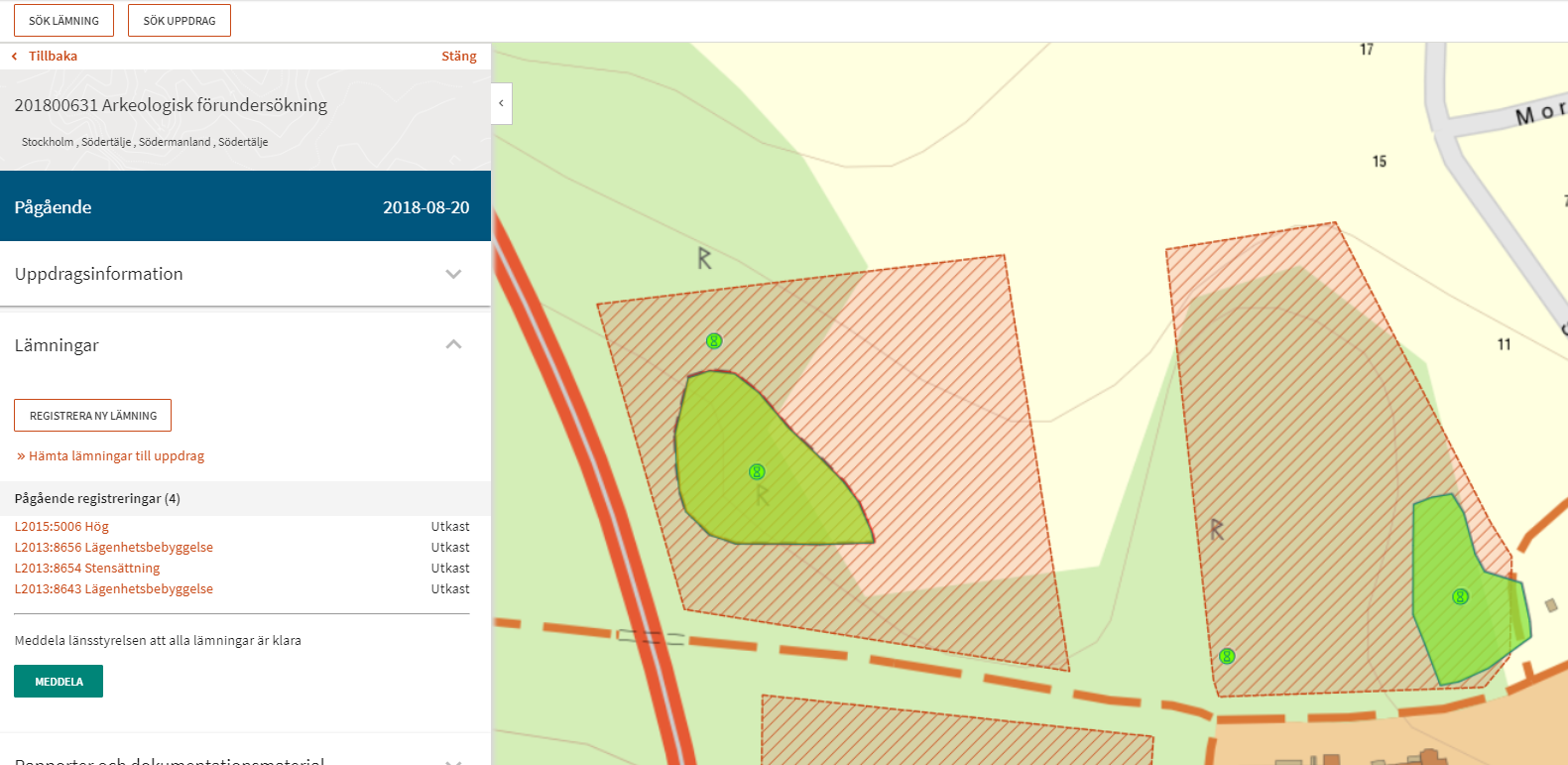The image size is (1568, 765).
Task: Click the SÖK LÄMNING button
Action: [x=63, y=20]
